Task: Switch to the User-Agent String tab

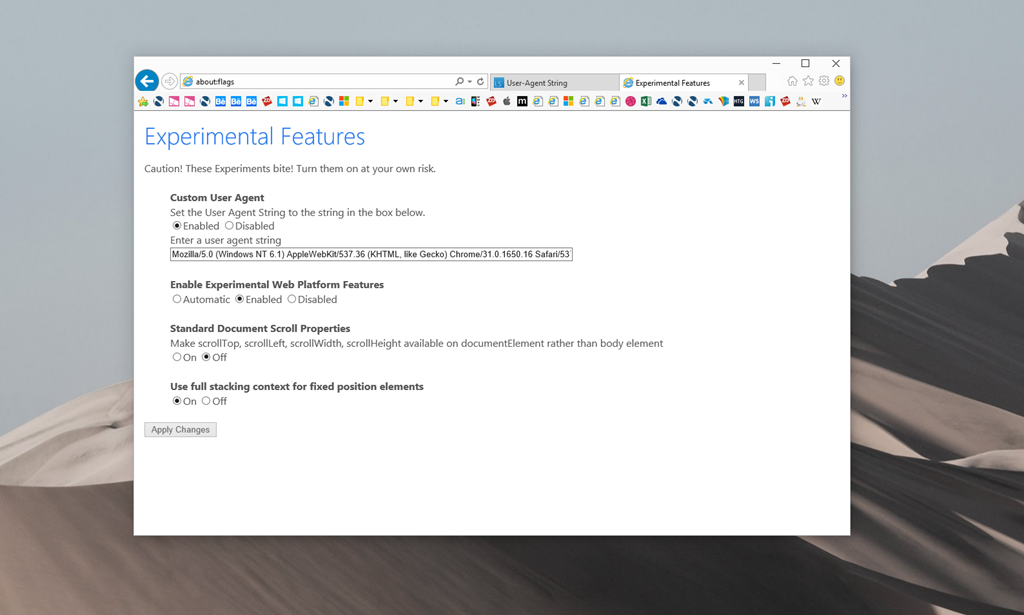Action: point(554,83)
